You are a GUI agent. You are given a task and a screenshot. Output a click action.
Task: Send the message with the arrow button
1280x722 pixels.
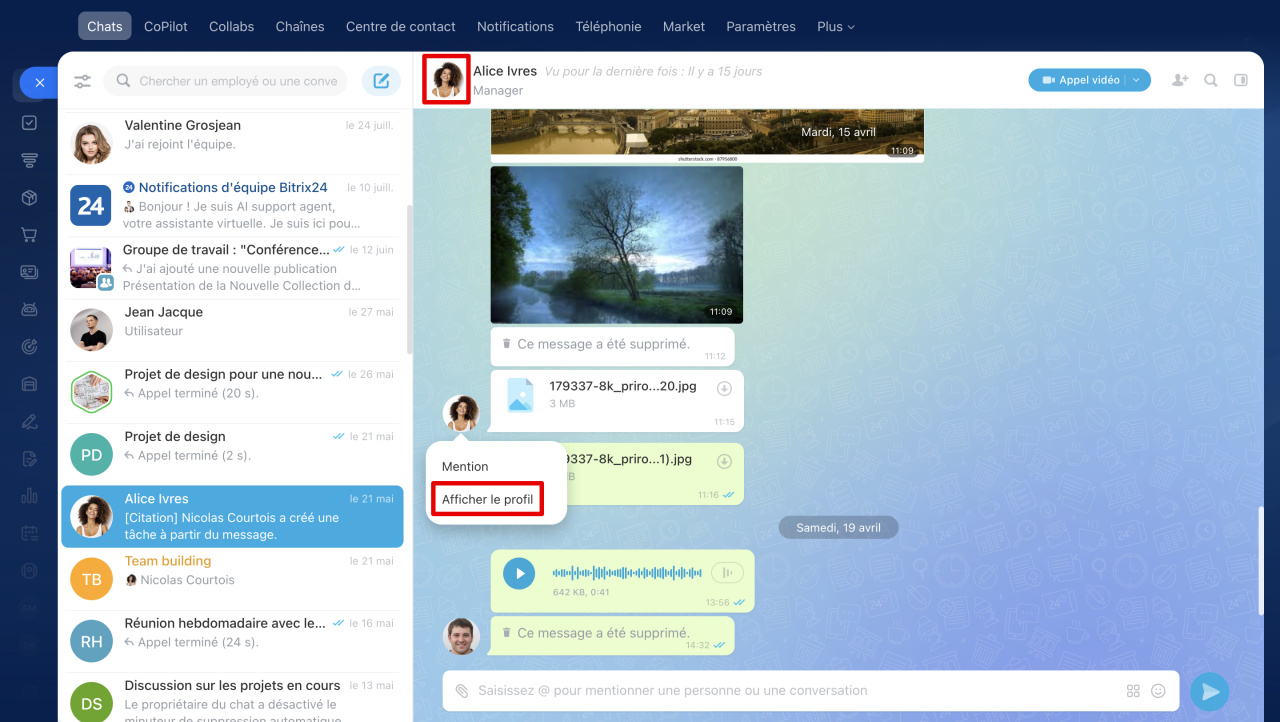coord(1210,691)
